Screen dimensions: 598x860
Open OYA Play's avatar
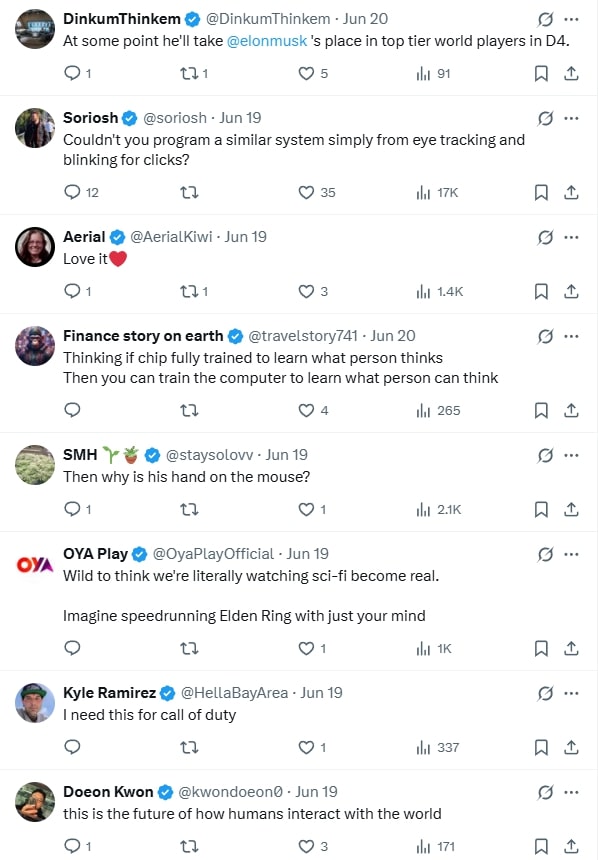(x=34, y=565)
